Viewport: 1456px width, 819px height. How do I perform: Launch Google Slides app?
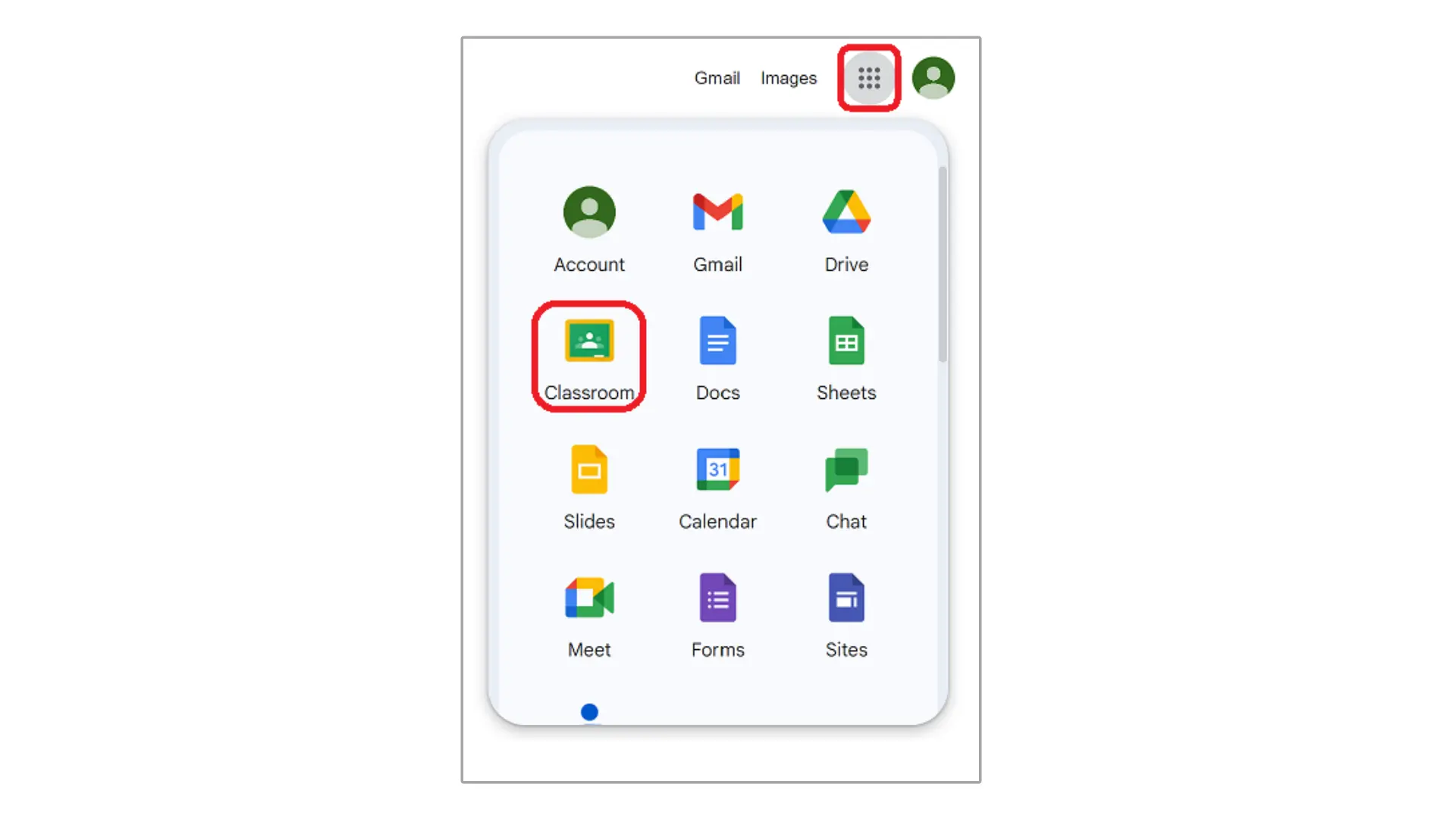(589, 469)
